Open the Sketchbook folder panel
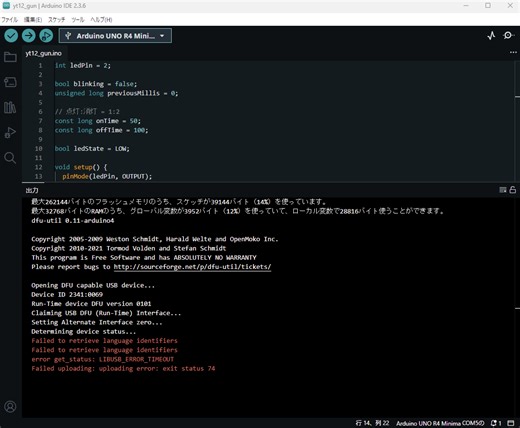520x428 pixels. [x=10, y=57]
